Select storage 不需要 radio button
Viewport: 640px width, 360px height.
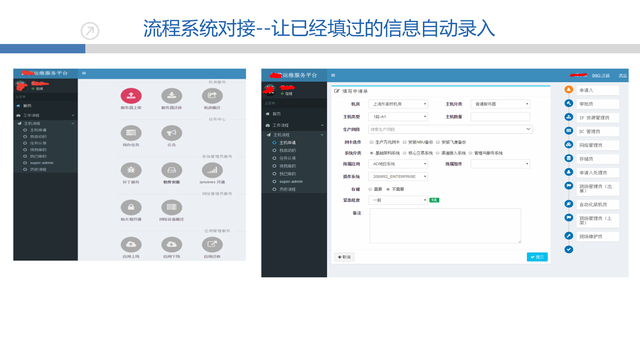click(388, 189)
